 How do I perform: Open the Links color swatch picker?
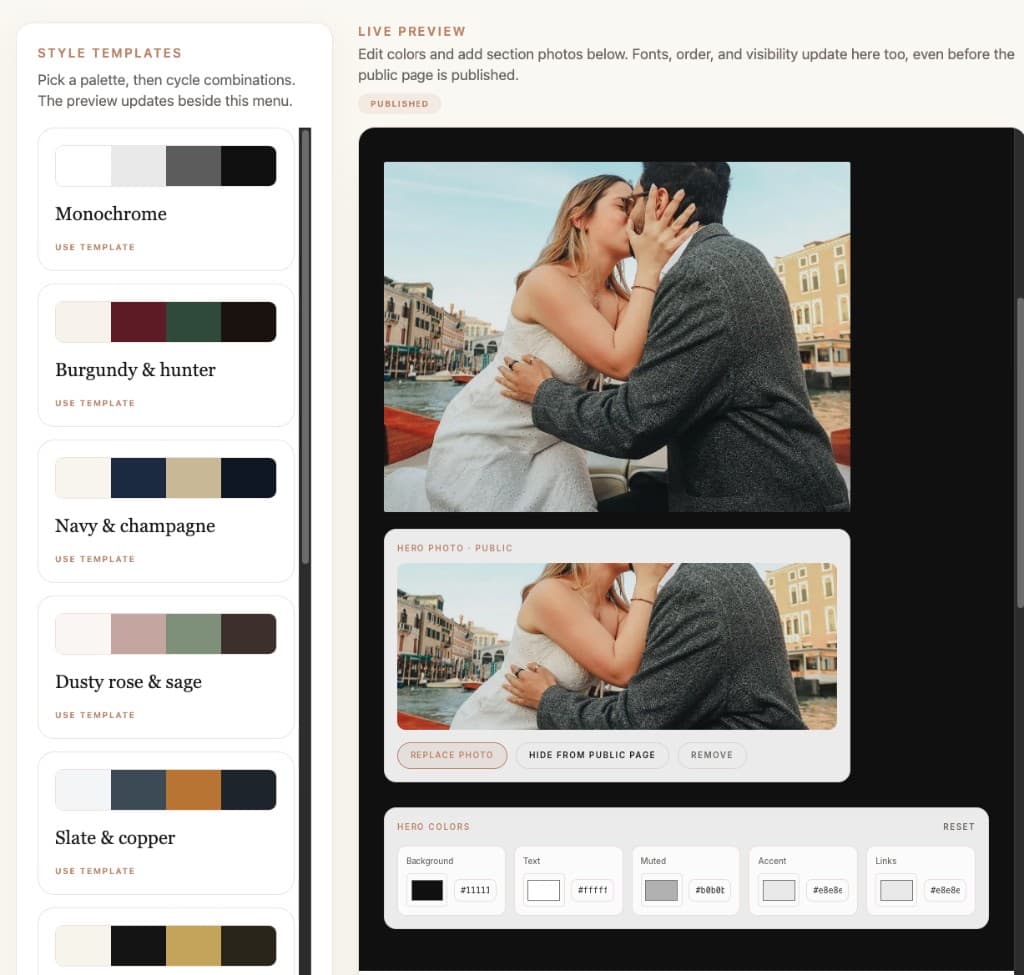pos(896,890)
